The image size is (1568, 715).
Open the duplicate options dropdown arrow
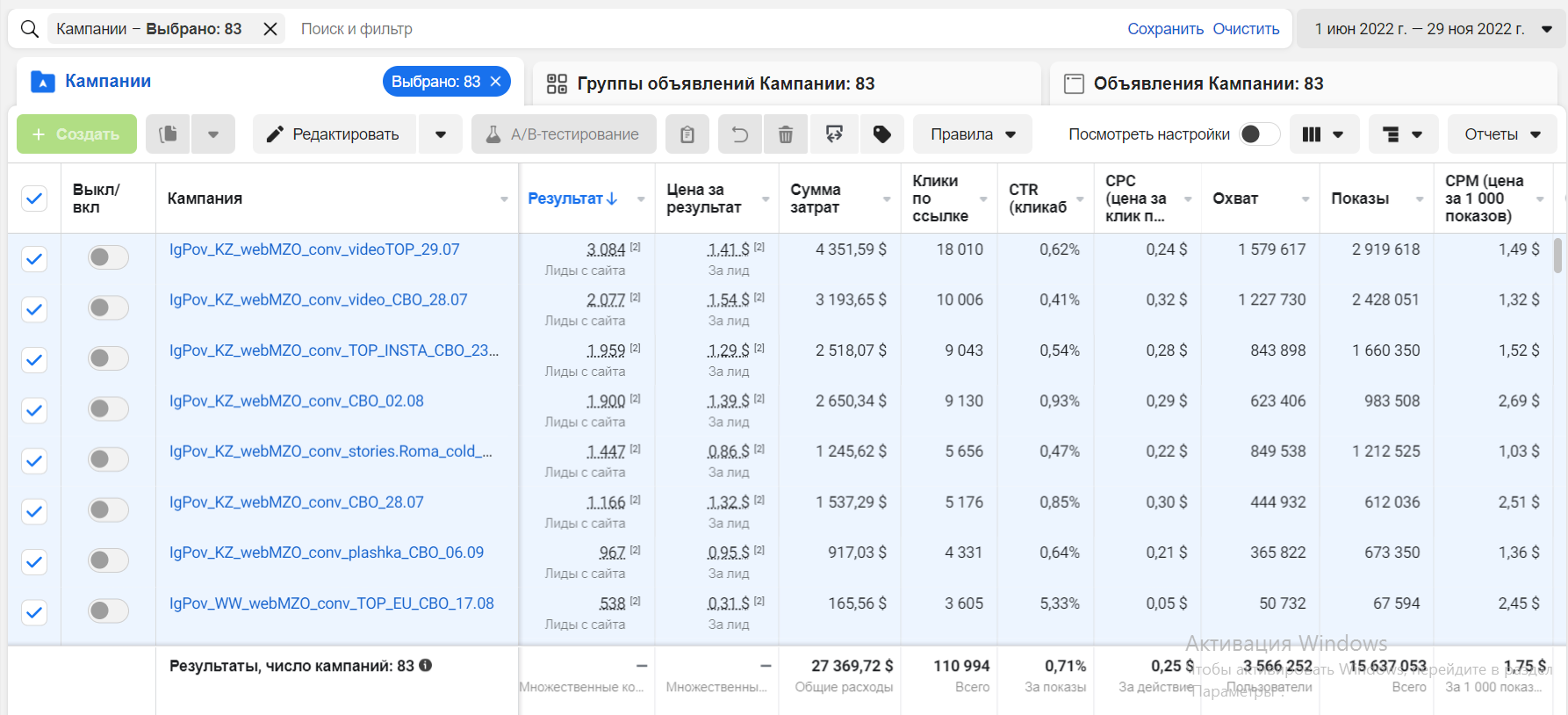[x=213, y=134]
